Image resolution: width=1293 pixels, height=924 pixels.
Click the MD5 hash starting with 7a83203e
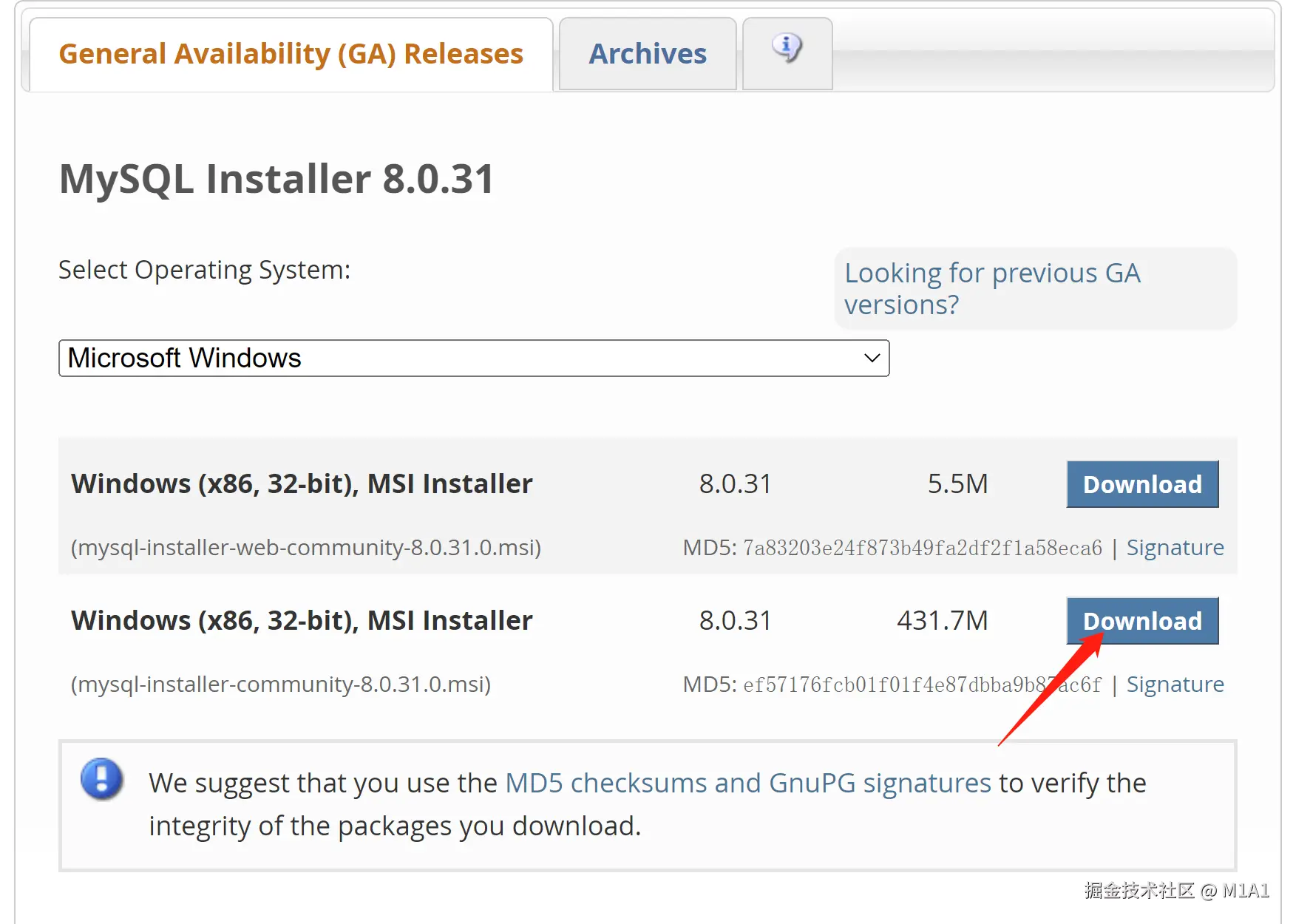click(x=922, y=548)
